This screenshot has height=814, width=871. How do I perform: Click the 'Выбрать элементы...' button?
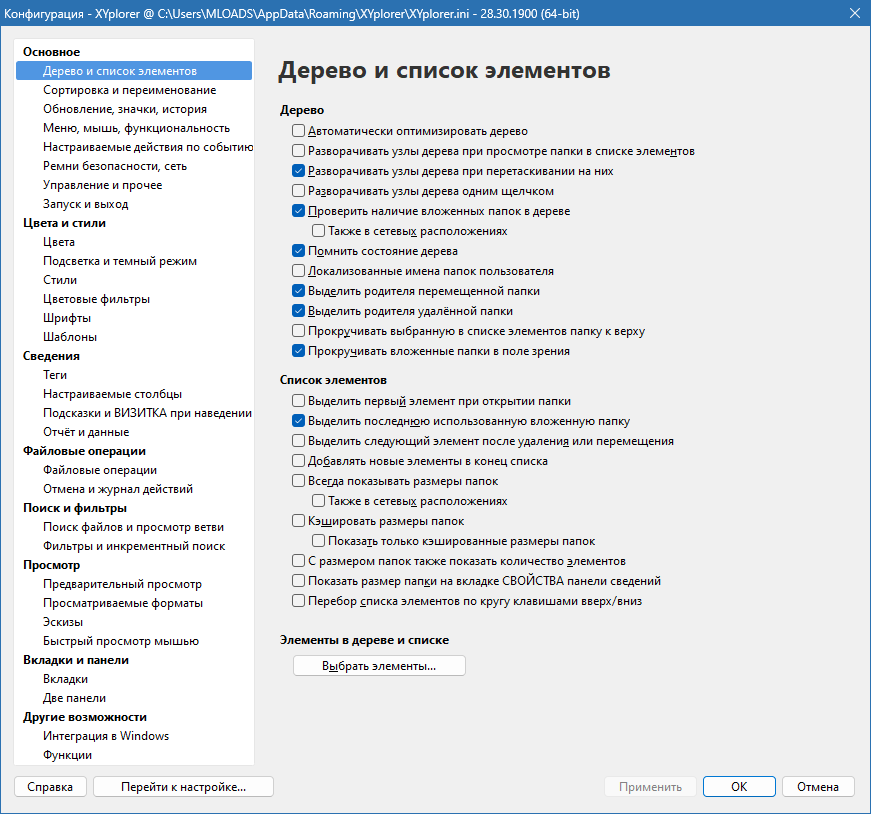(379, 666)
